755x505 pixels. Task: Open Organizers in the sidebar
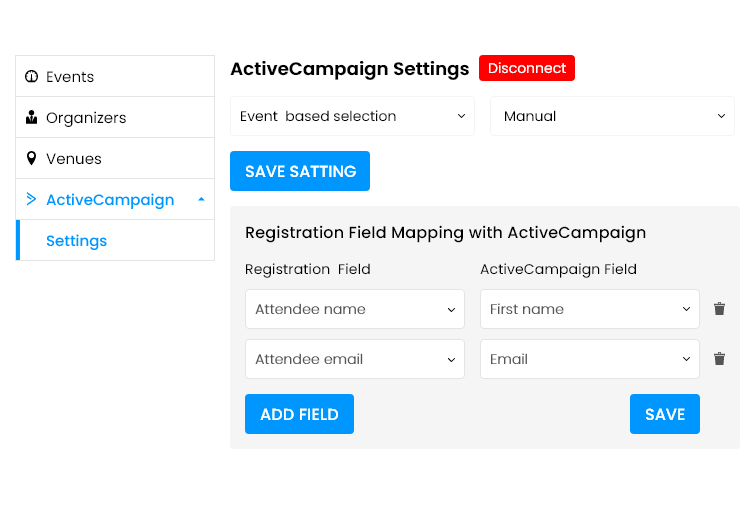(115, 117)
